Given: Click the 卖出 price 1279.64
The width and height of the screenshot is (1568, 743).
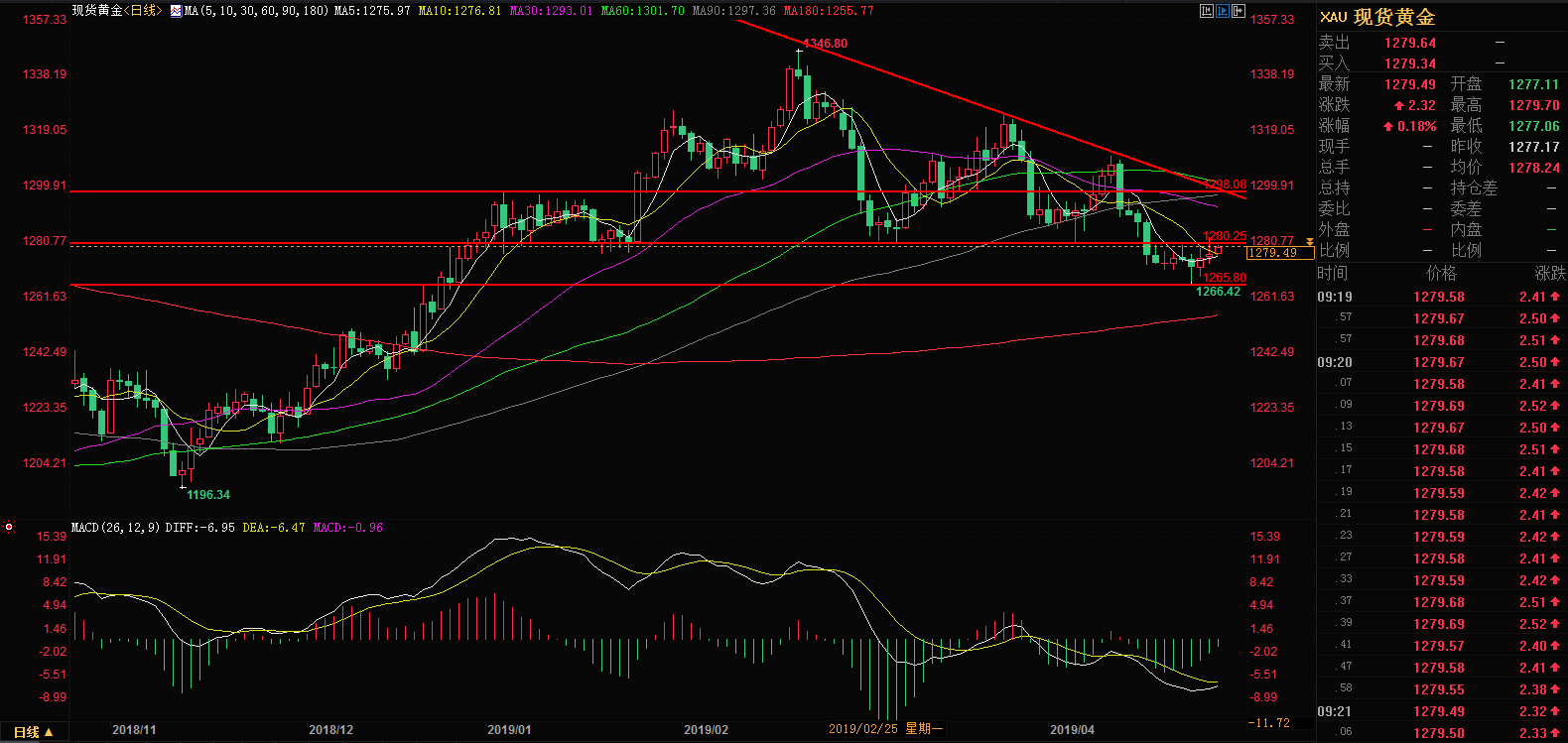Looking at the screenshot, I should (1410, 43).
